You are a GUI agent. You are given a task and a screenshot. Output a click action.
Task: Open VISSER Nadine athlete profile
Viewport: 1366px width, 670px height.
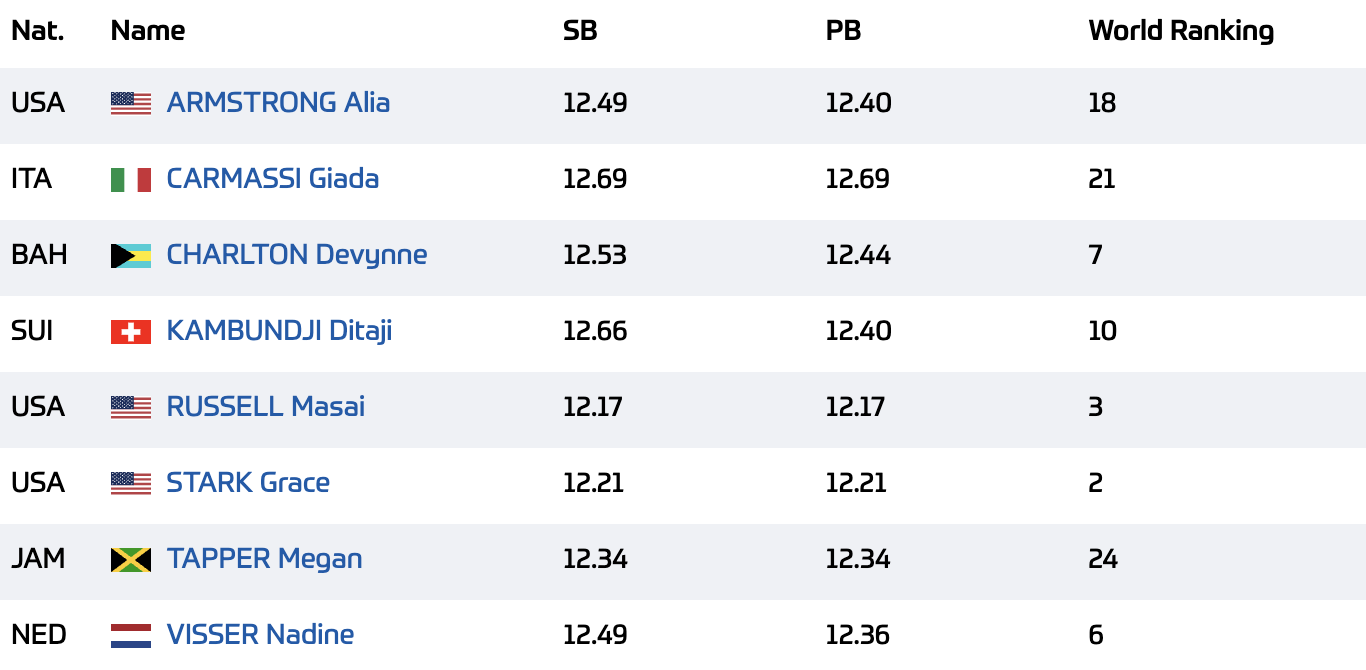point(260,635)
